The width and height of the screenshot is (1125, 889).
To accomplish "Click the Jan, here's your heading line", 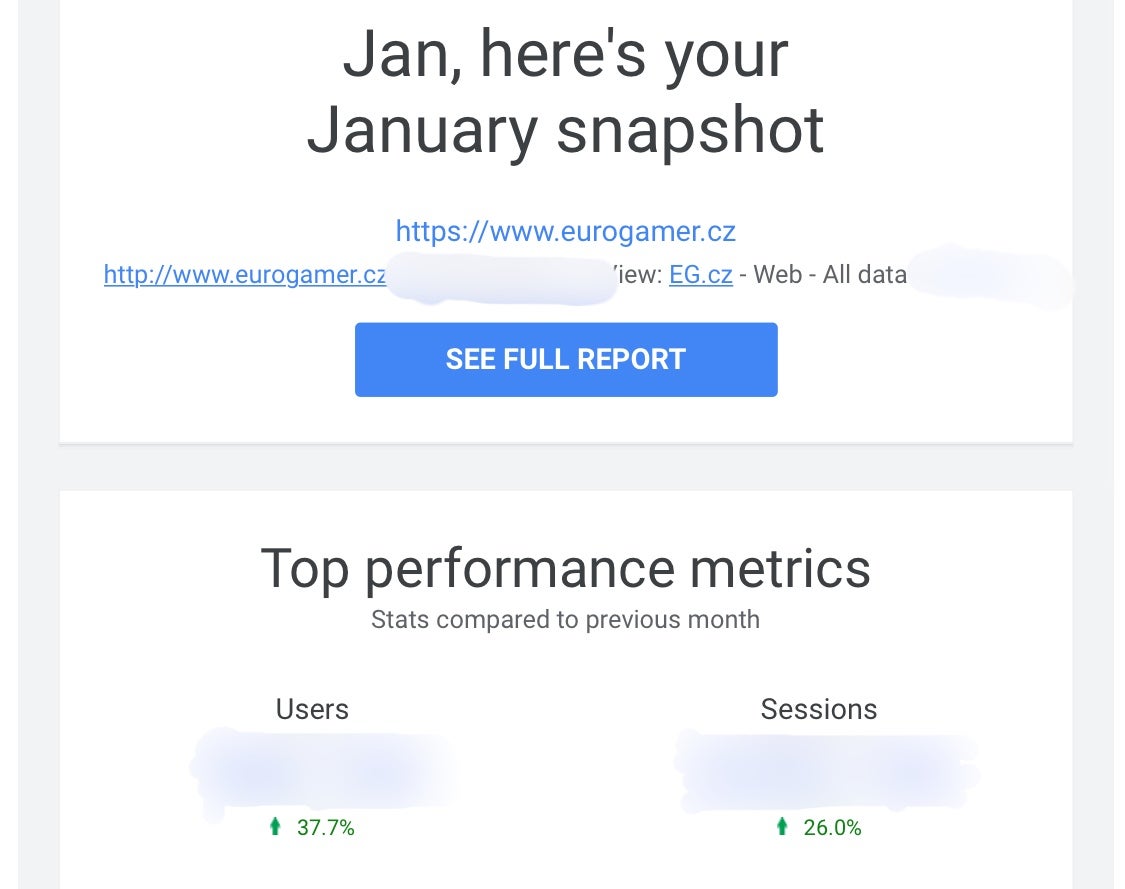I will pyautogui.click(x=565, y=54).
